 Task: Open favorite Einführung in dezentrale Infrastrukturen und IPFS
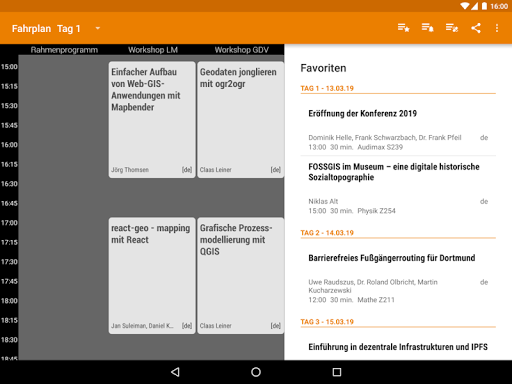pos(398,347)
